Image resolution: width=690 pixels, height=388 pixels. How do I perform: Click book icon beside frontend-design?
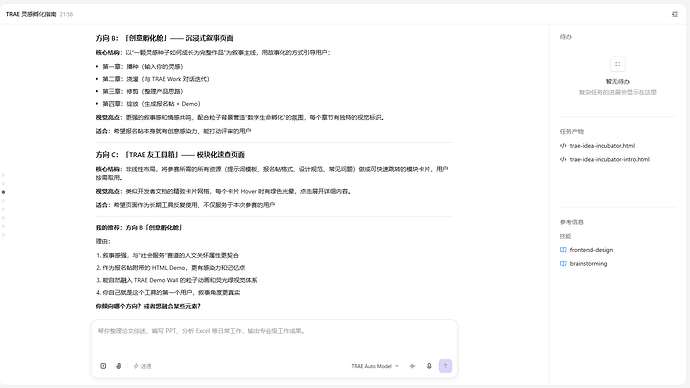click(x=563, y=250)
